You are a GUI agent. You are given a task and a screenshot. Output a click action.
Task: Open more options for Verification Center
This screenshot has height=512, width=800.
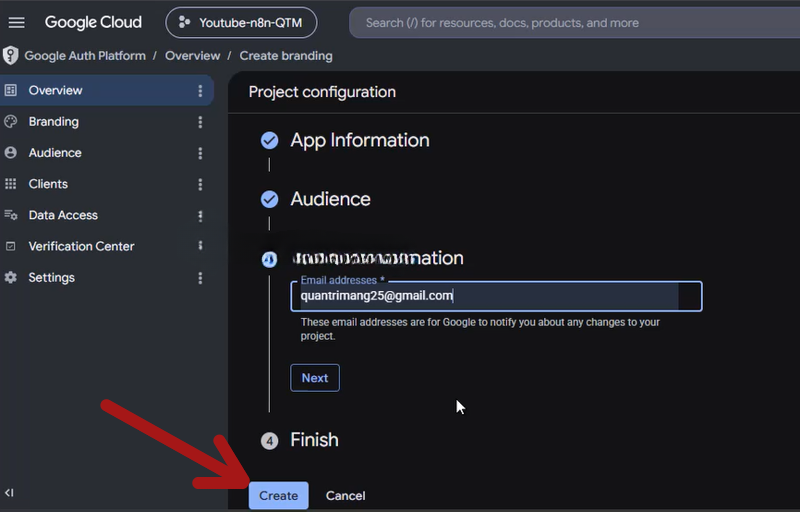pyautogui.click(x=200, y=246)
